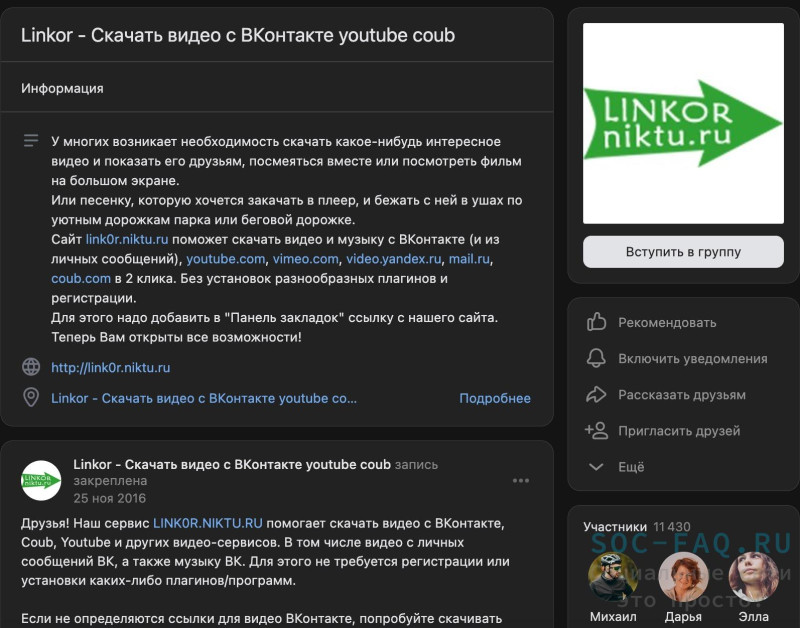Open Дарья's member avatar
The height and width of the screenshot is (628, 800).
click(683, 576)
